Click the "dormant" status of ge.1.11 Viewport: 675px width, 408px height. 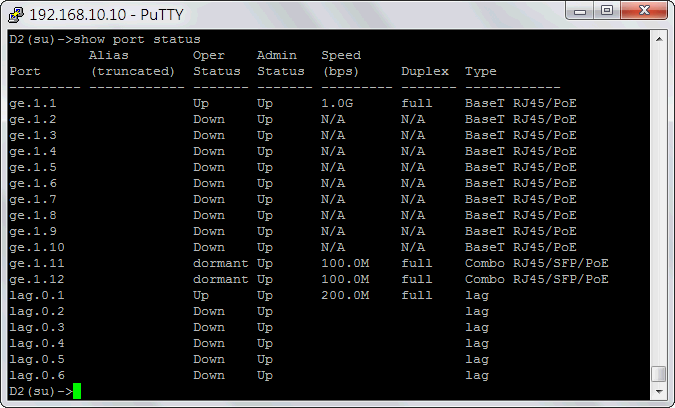221,263
